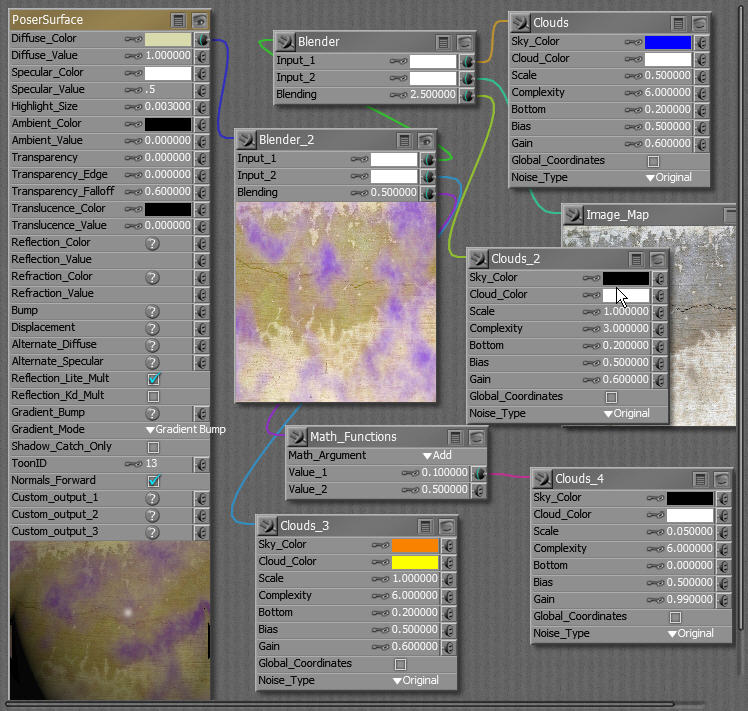Image resolution: width=748 pixels, height=711 pixels.
Task: Click the Clouds_4 node's output plug icon
Action: click(542, 479)
